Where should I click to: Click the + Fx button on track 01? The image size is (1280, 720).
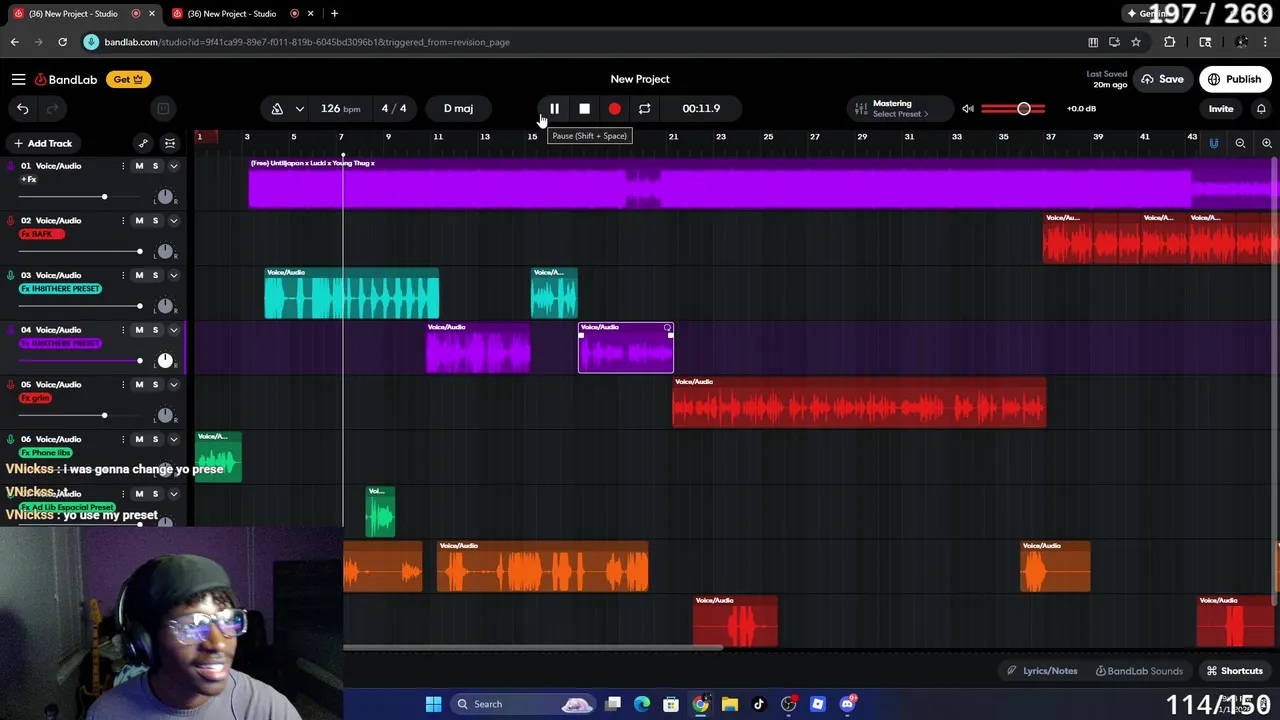pyautogui.click(x=29, y=179)
